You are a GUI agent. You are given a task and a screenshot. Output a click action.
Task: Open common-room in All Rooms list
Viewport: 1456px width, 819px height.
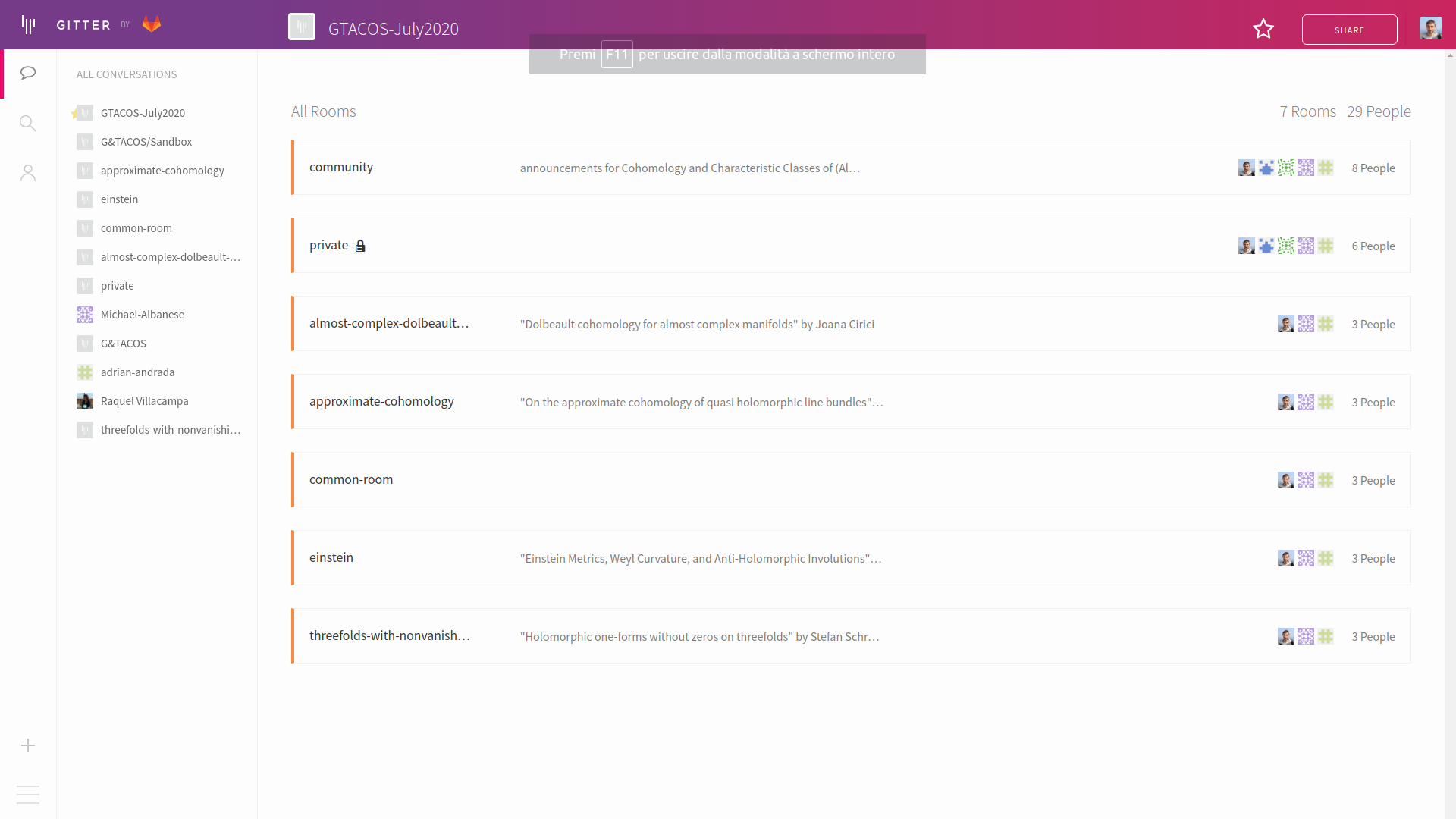[851, 480]
